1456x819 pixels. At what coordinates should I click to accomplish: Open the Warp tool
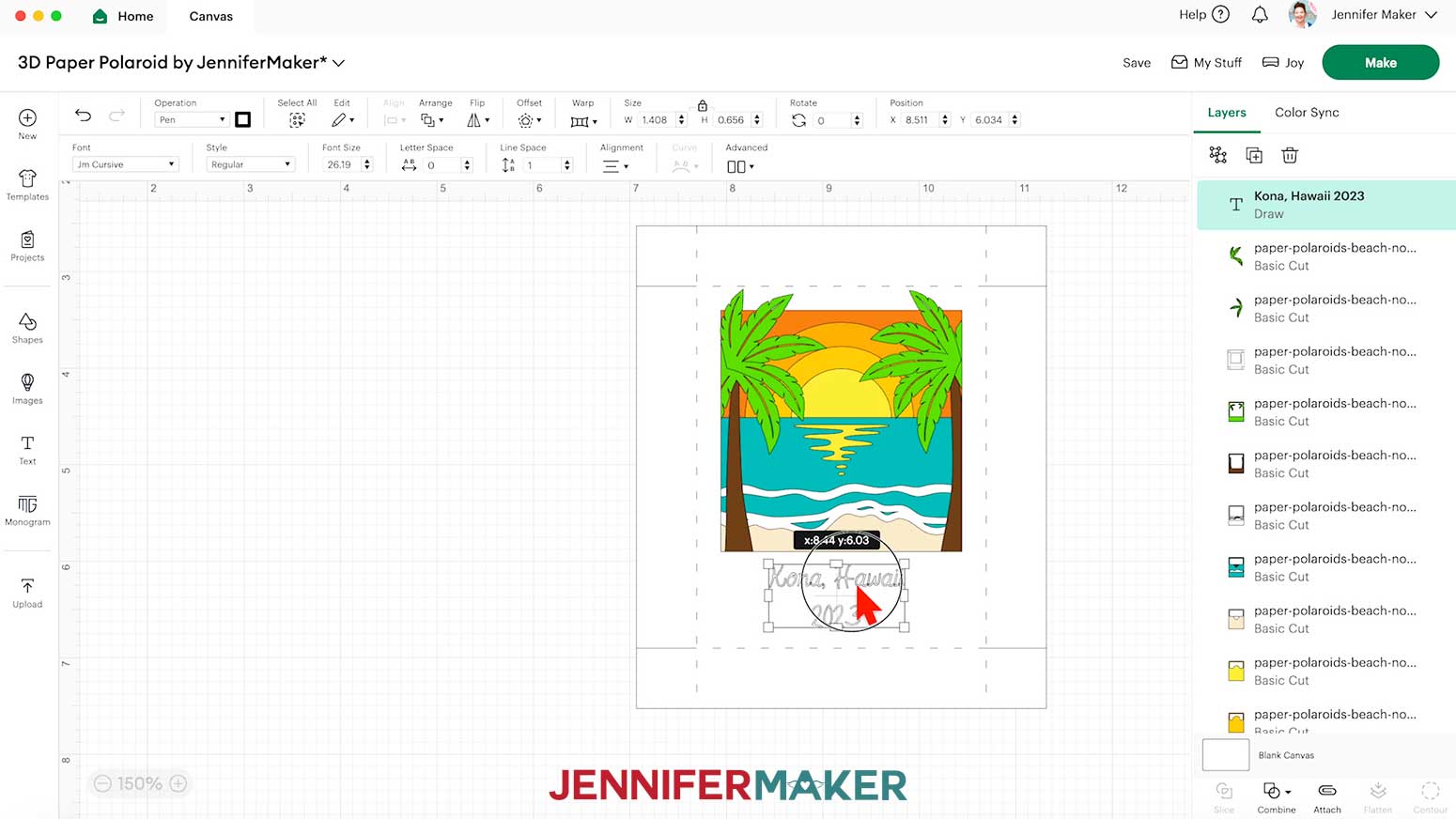[583, 121]
